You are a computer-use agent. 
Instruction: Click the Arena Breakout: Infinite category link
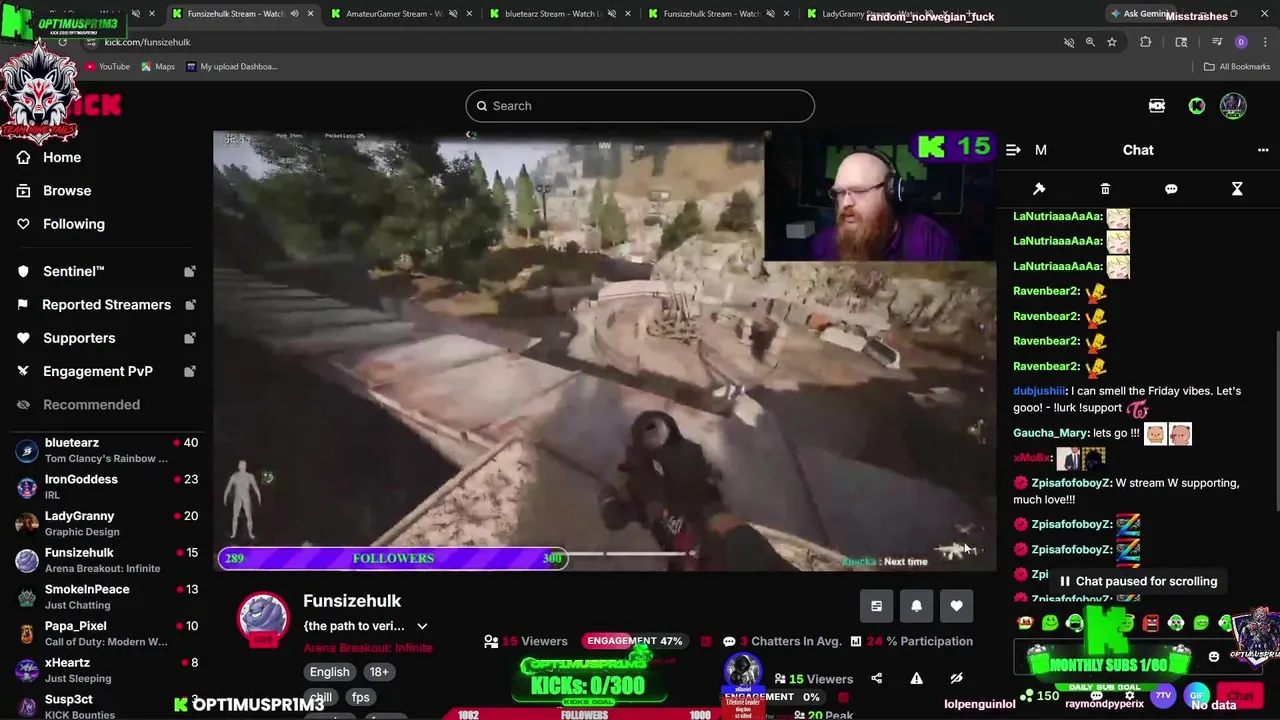(368, 648)
